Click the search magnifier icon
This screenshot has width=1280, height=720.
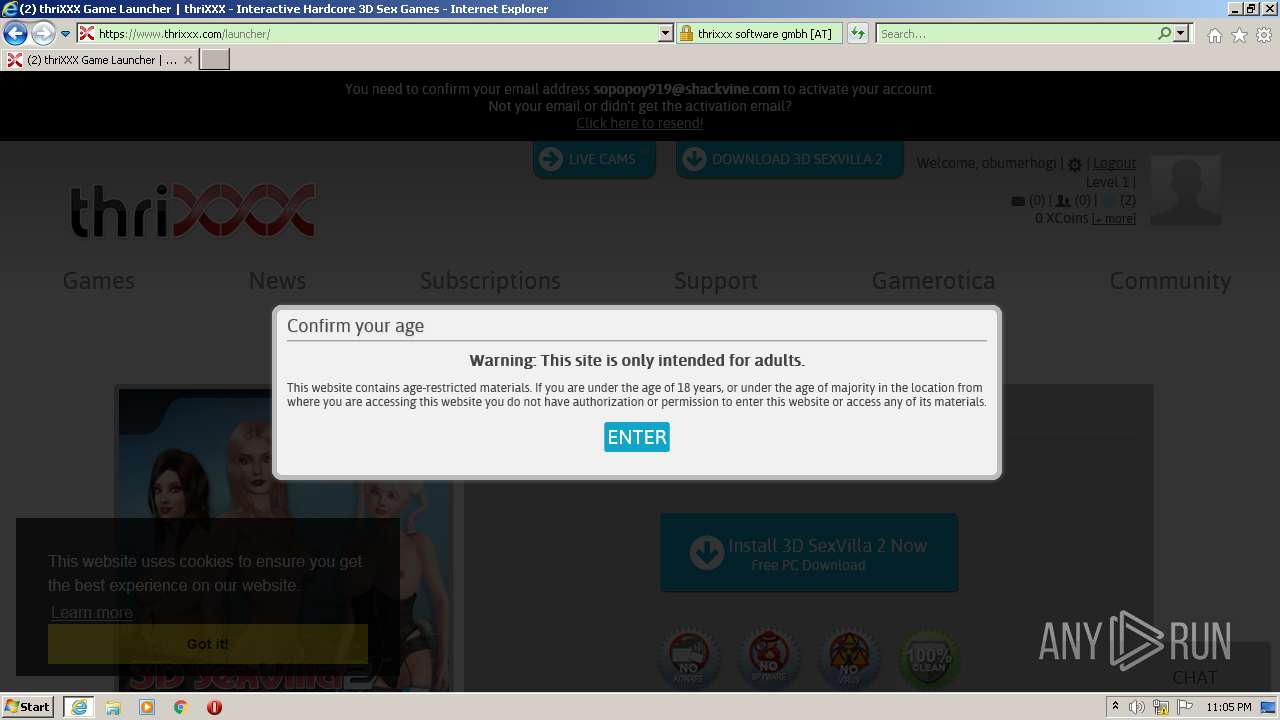[1164, 34]
